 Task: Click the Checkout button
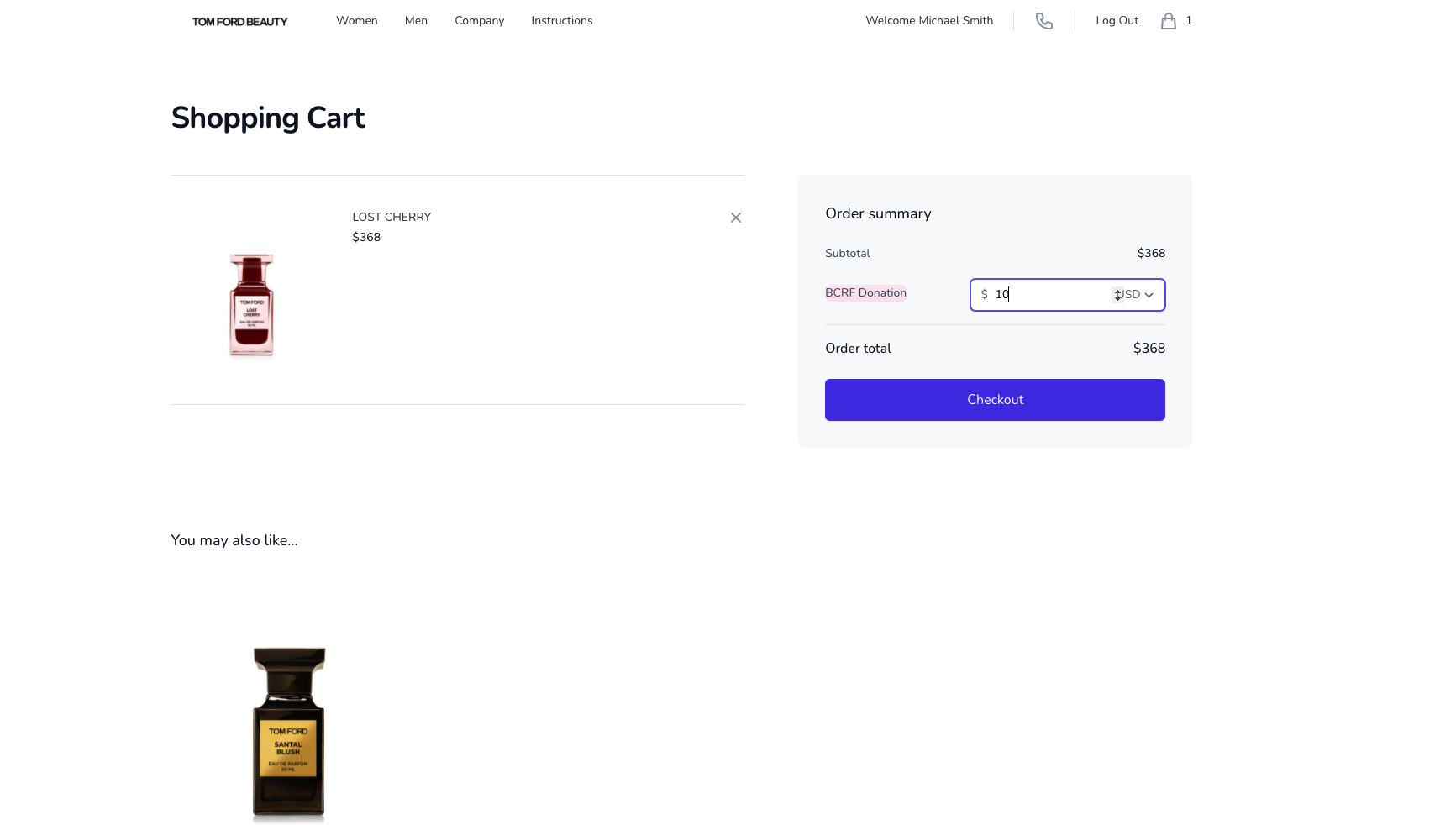pos(995,399)
